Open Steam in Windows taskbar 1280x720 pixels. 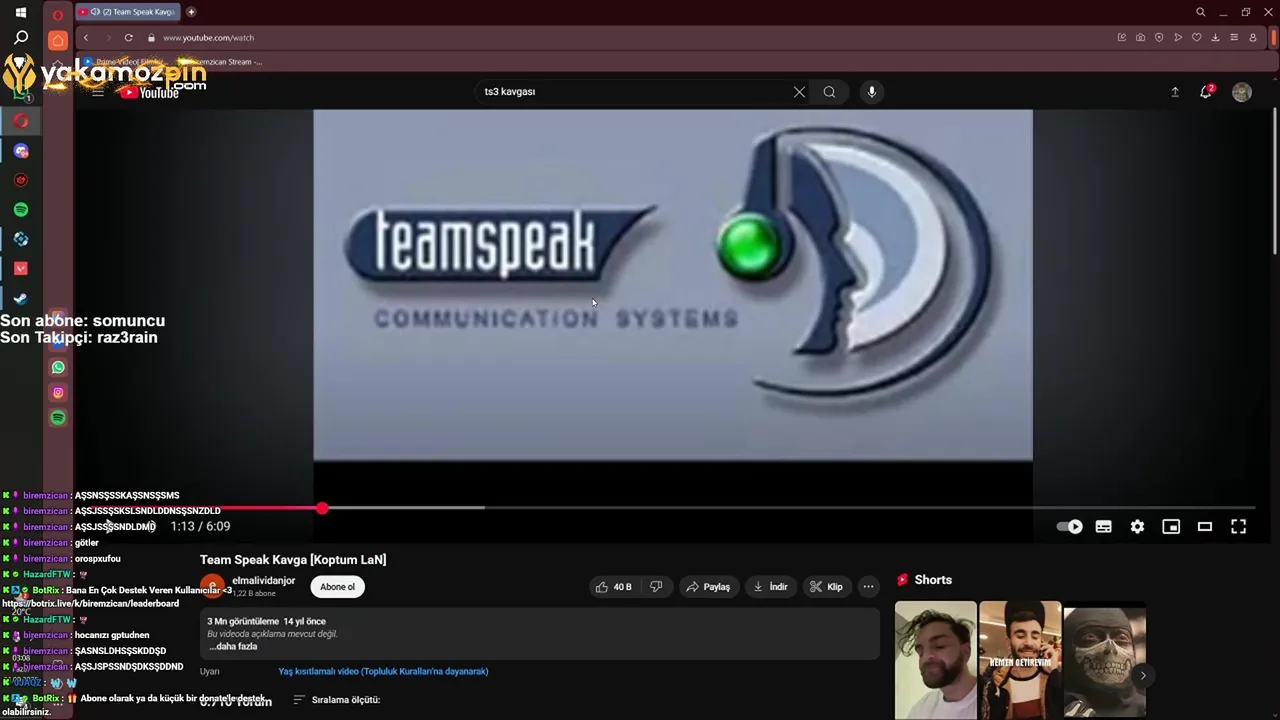[x=21, y=298]
